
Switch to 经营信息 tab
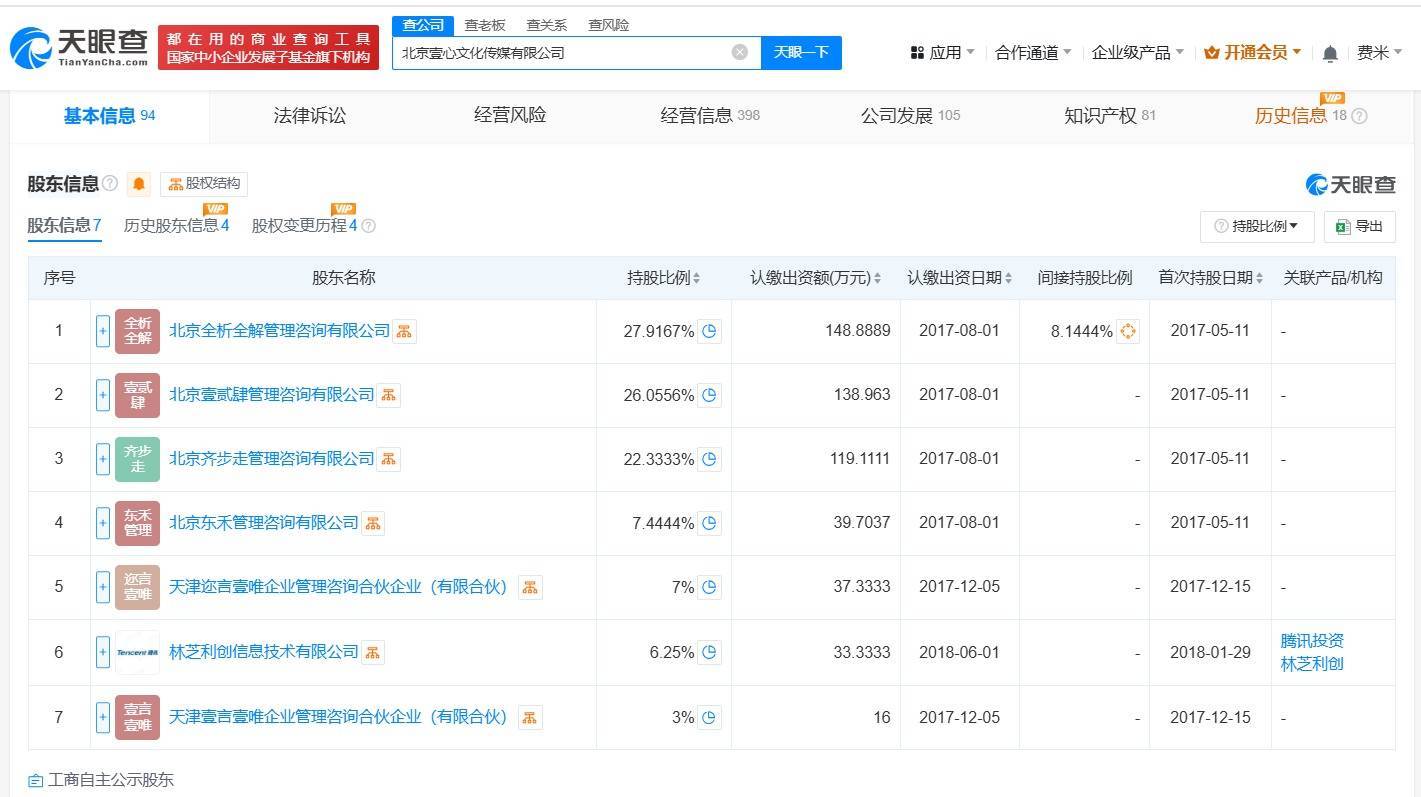[x=710, y=116]
